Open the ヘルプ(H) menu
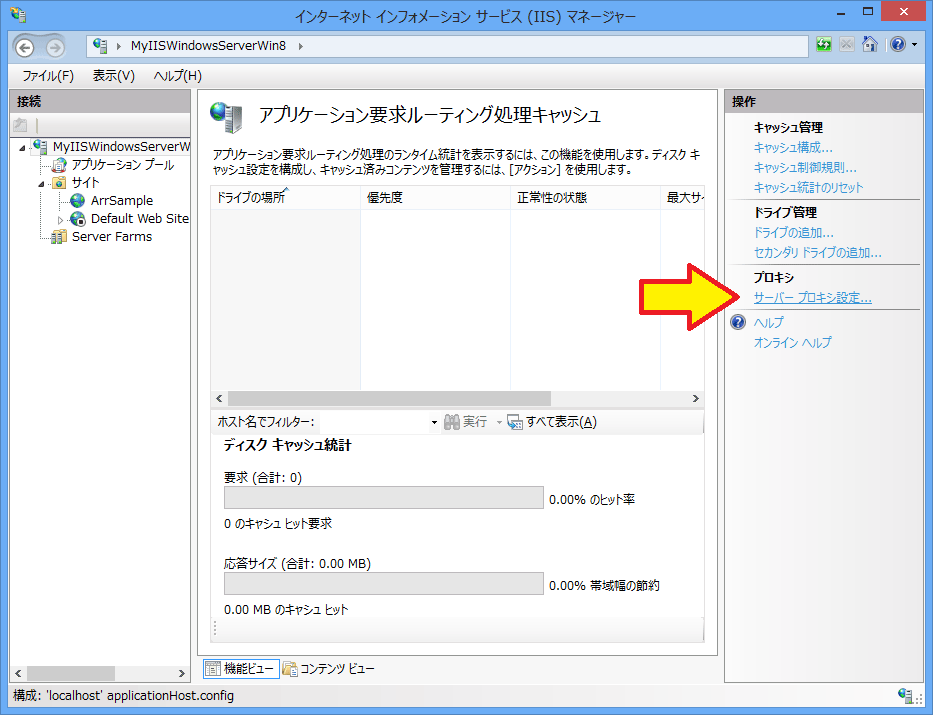Image resolution: width=933 pixels, height=715 pixels. coord(177,76)
